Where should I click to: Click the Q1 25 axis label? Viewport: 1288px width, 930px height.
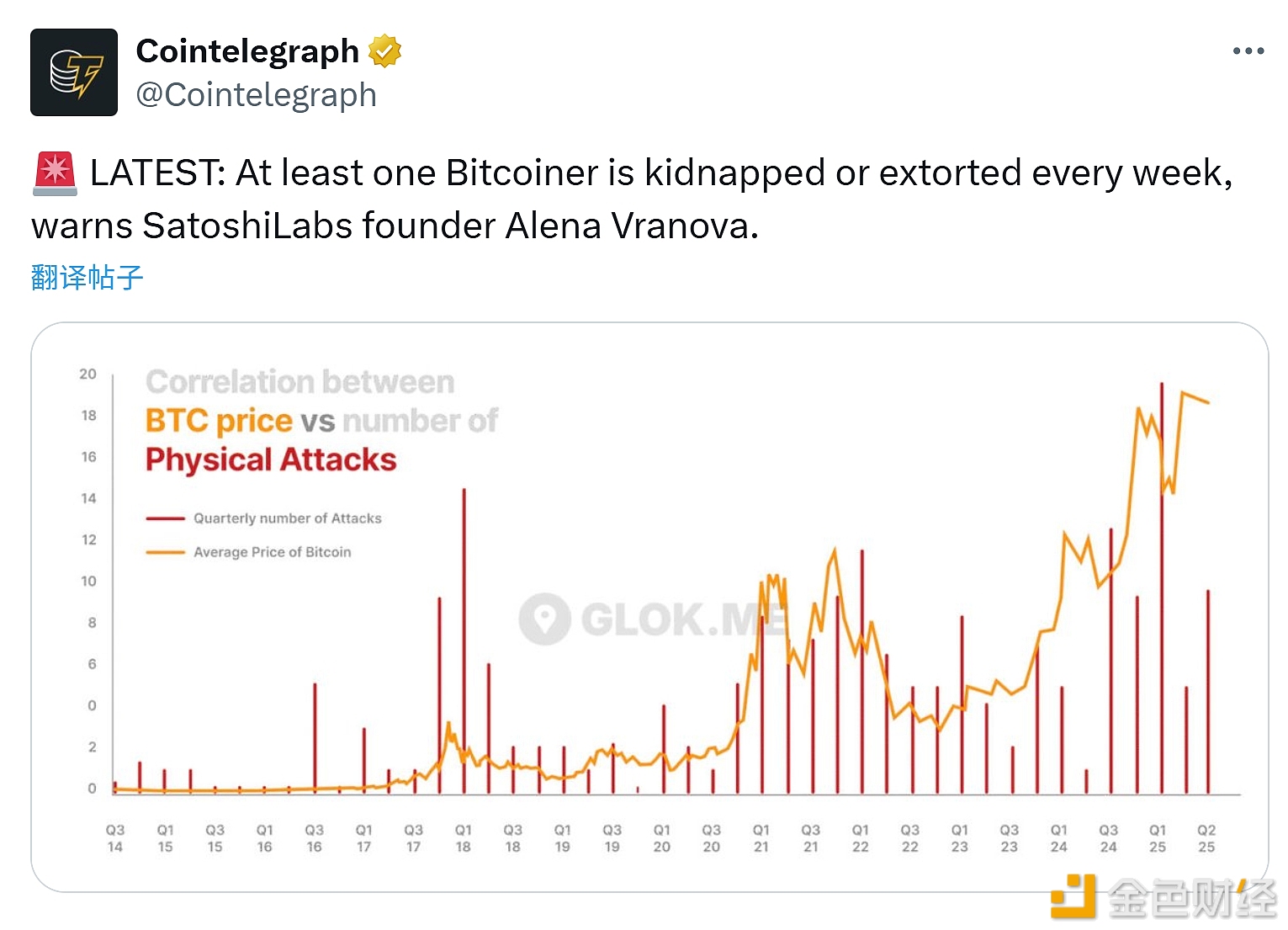pyautogui.click(x=1158, y=838)
